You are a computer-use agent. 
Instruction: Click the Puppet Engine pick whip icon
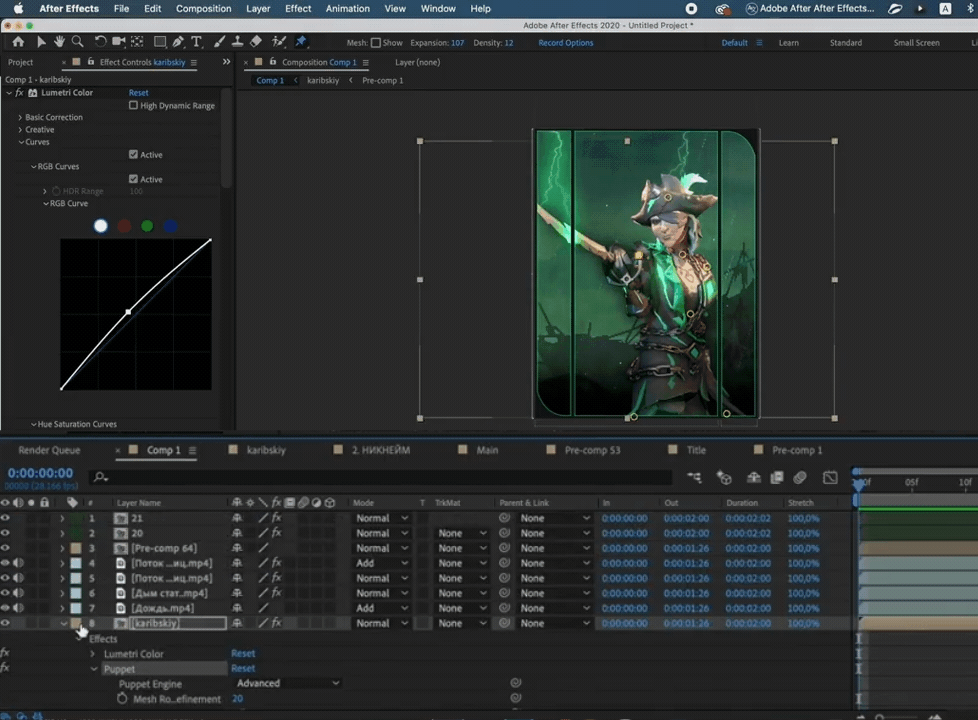516,683
